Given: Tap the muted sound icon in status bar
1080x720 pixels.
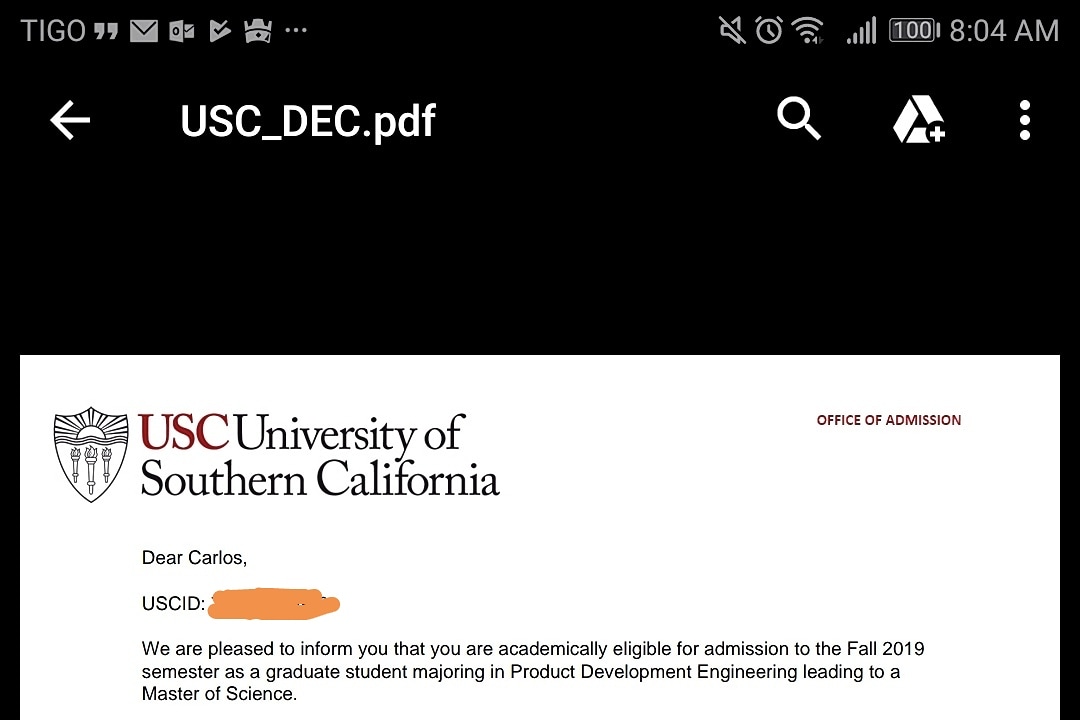Looking at the screenshot, I should (731, 30).
